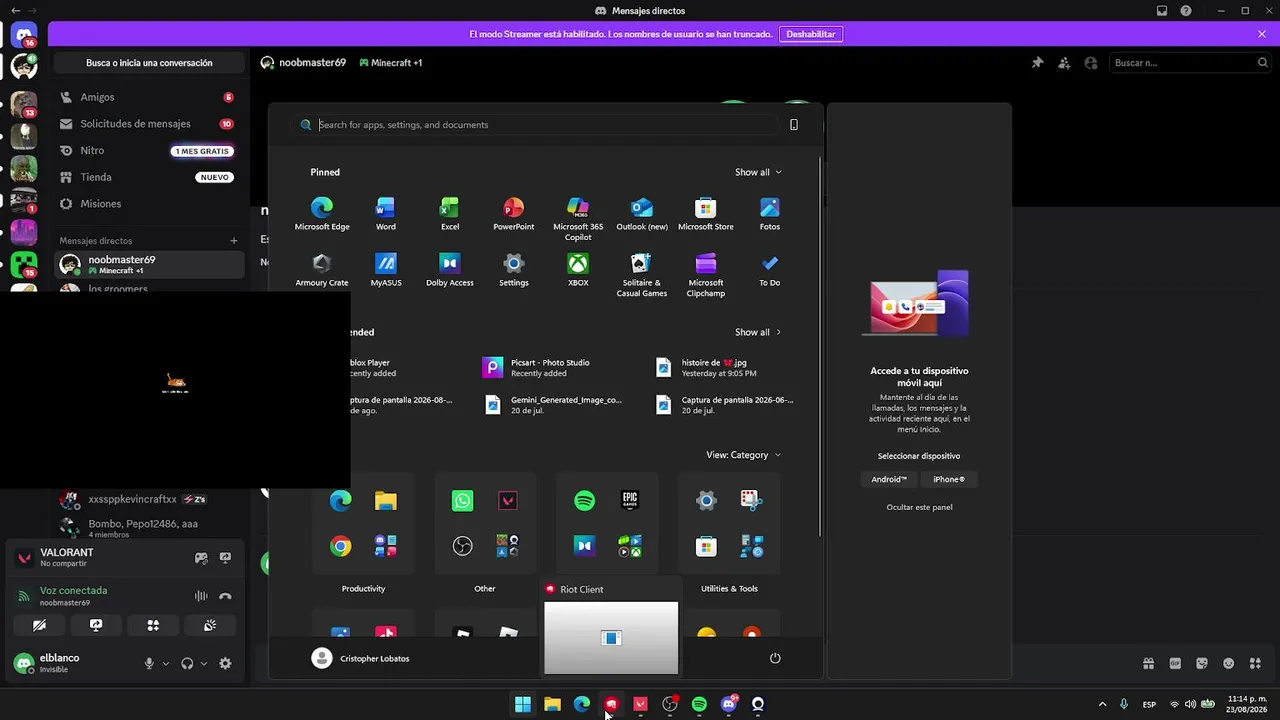Screen dimensions: 1280x720
Task: Open the View: Category dropdown
Action: tap(743, 455)
